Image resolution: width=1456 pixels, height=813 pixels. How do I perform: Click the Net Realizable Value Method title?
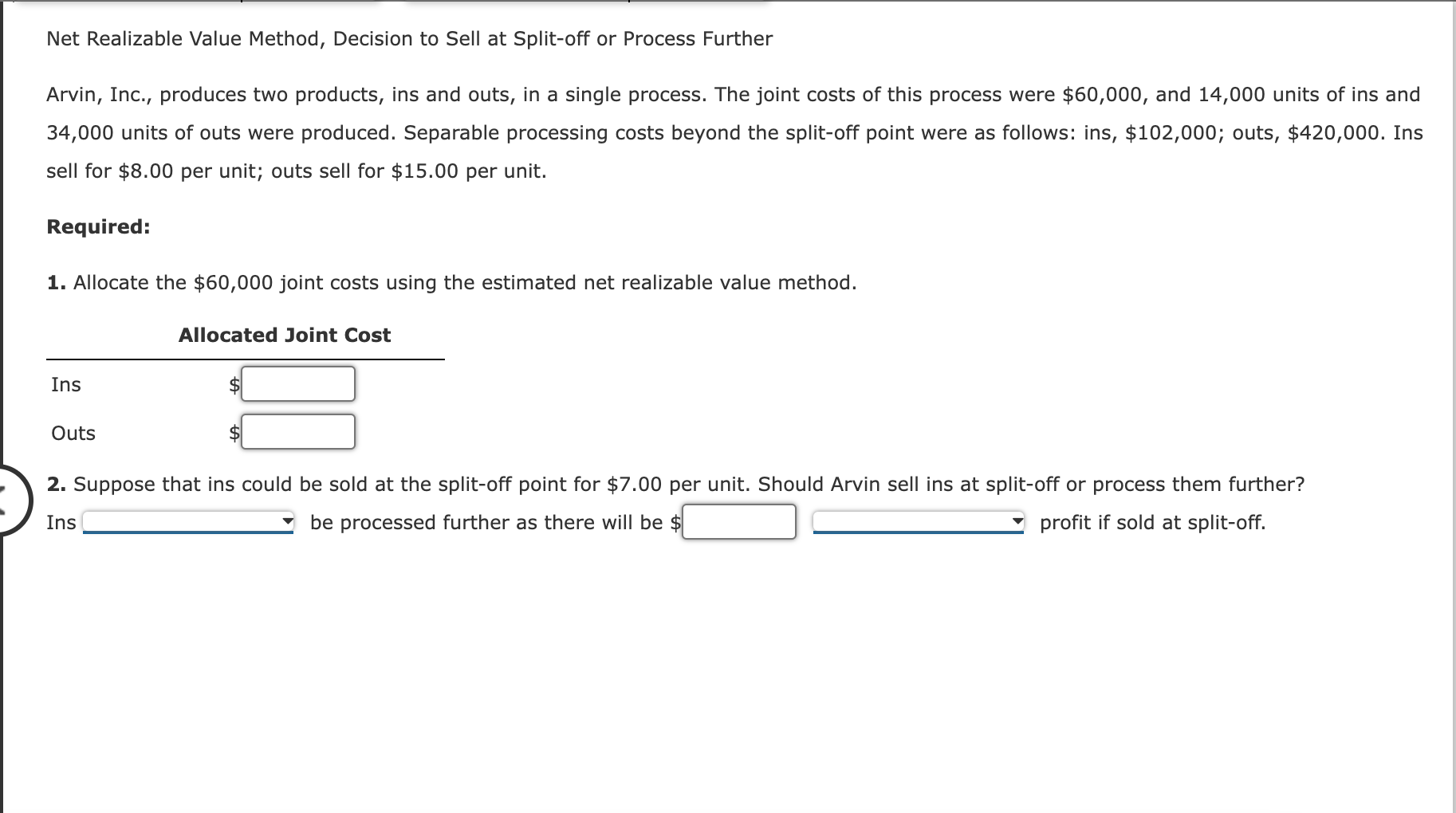tap(408, 37)
